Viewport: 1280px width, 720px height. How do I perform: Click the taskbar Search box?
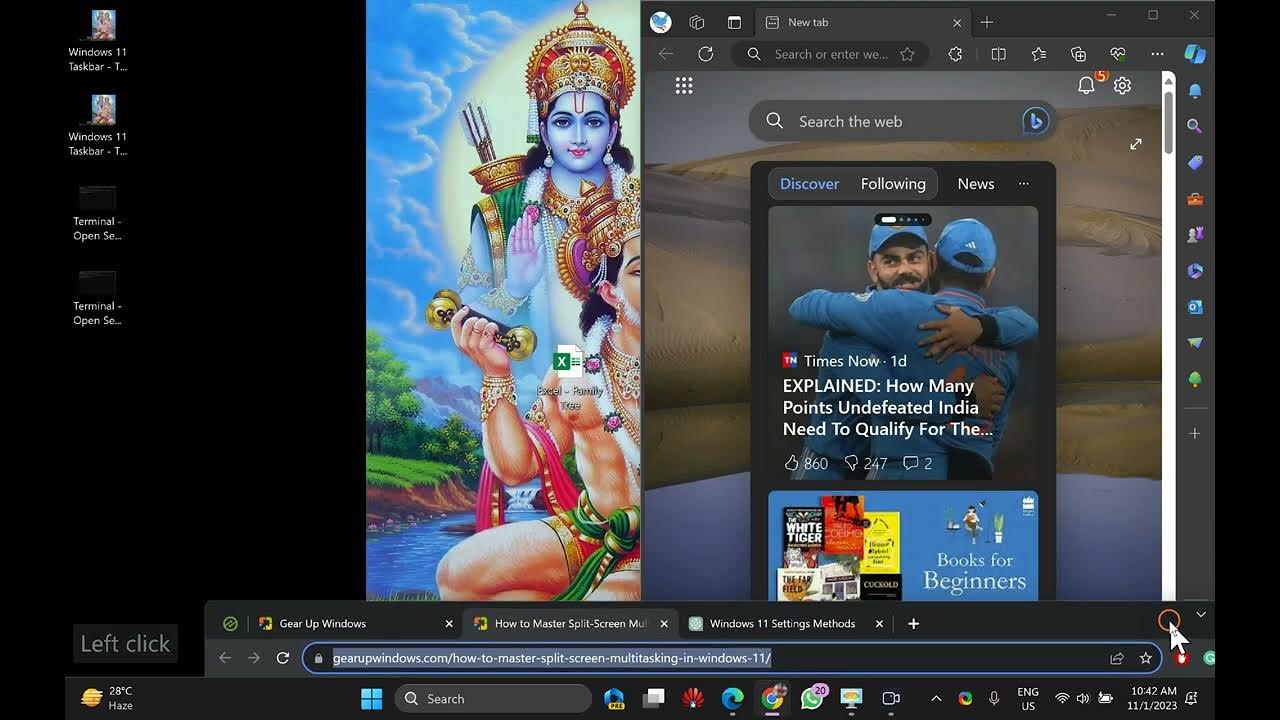tap(494, 698)
